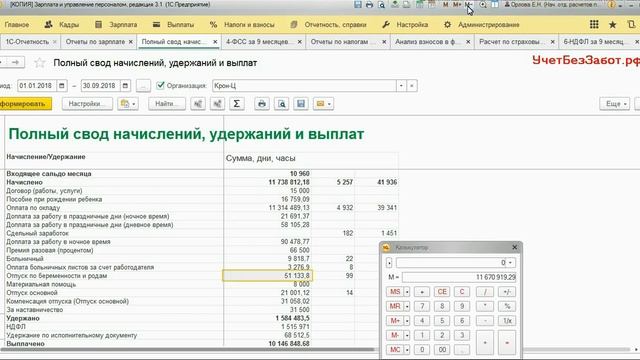Open Налоги и взносы section
Screen dimensions: 640x360
point(242,24)
